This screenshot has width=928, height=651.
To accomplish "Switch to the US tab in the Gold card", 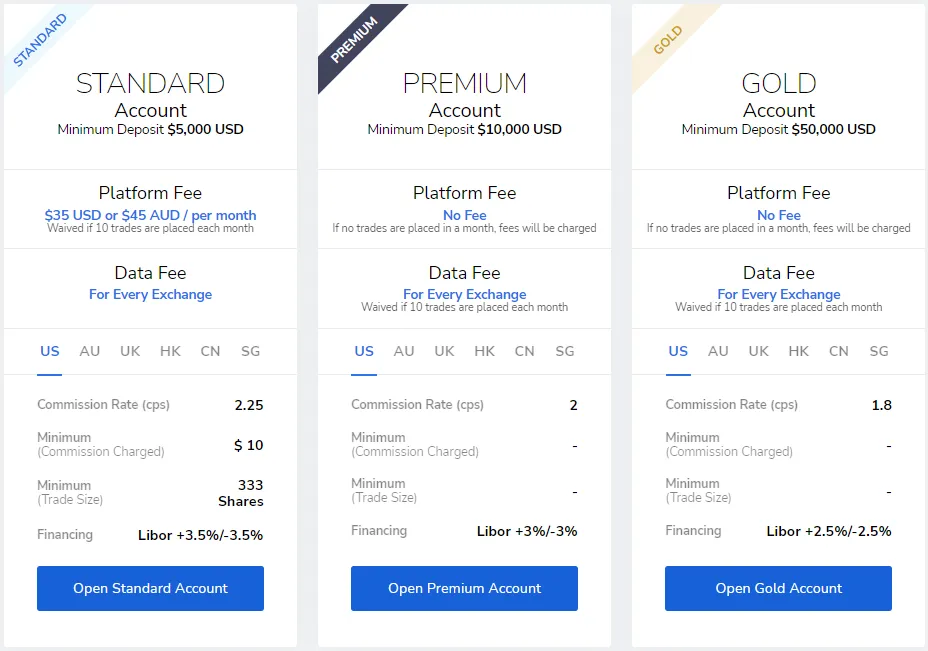I will 678,351.
